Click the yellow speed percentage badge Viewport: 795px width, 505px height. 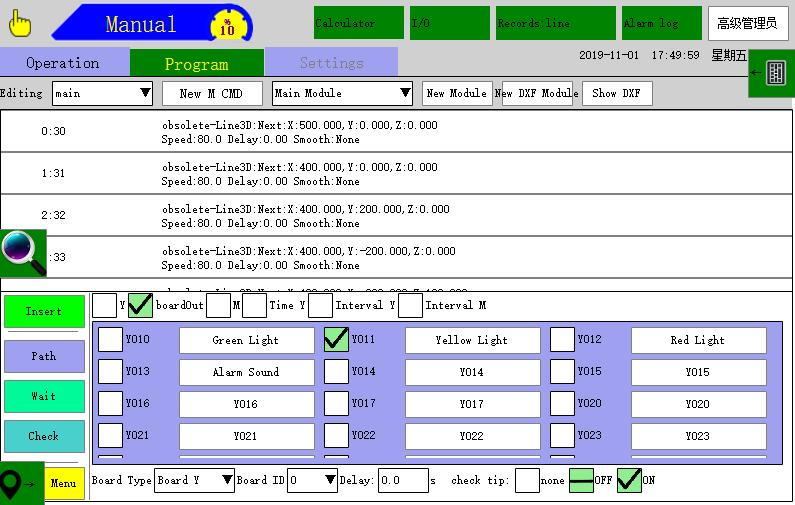click(227, 25)
